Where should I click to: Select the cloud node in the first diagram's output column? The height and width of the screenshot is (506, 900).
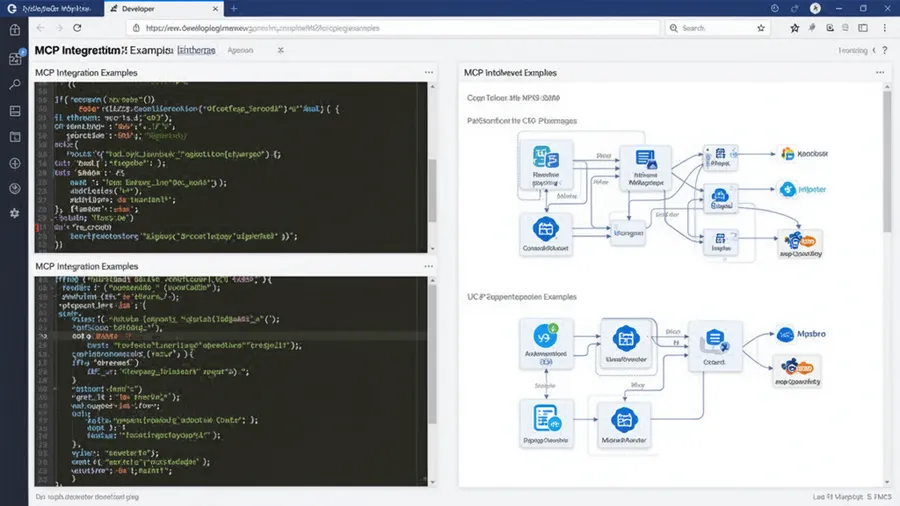[720, 199]
